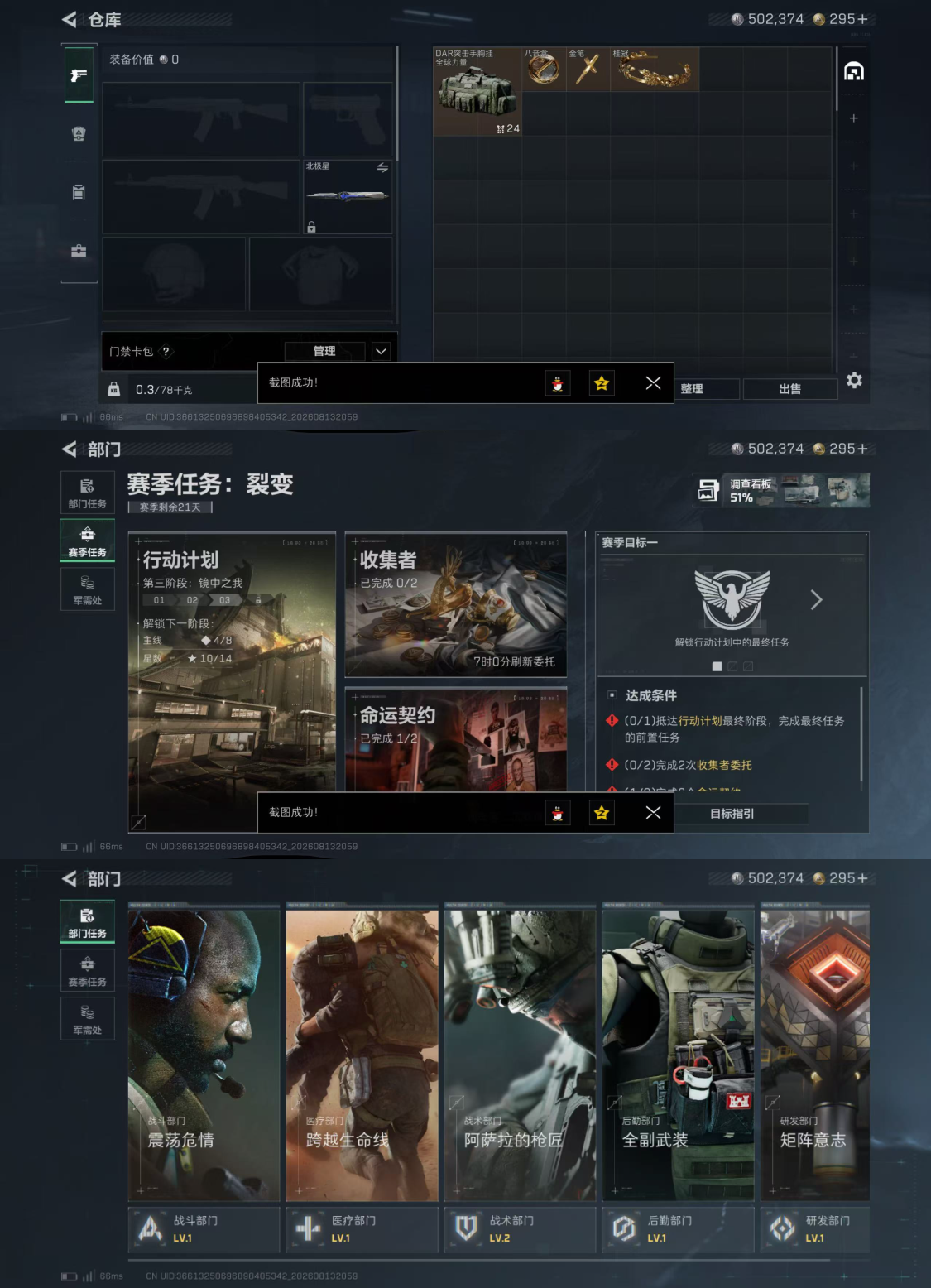Go to next season goal with right chevron
The height and width of the screenshot is (1288, 931).
(x=816, y=600)
